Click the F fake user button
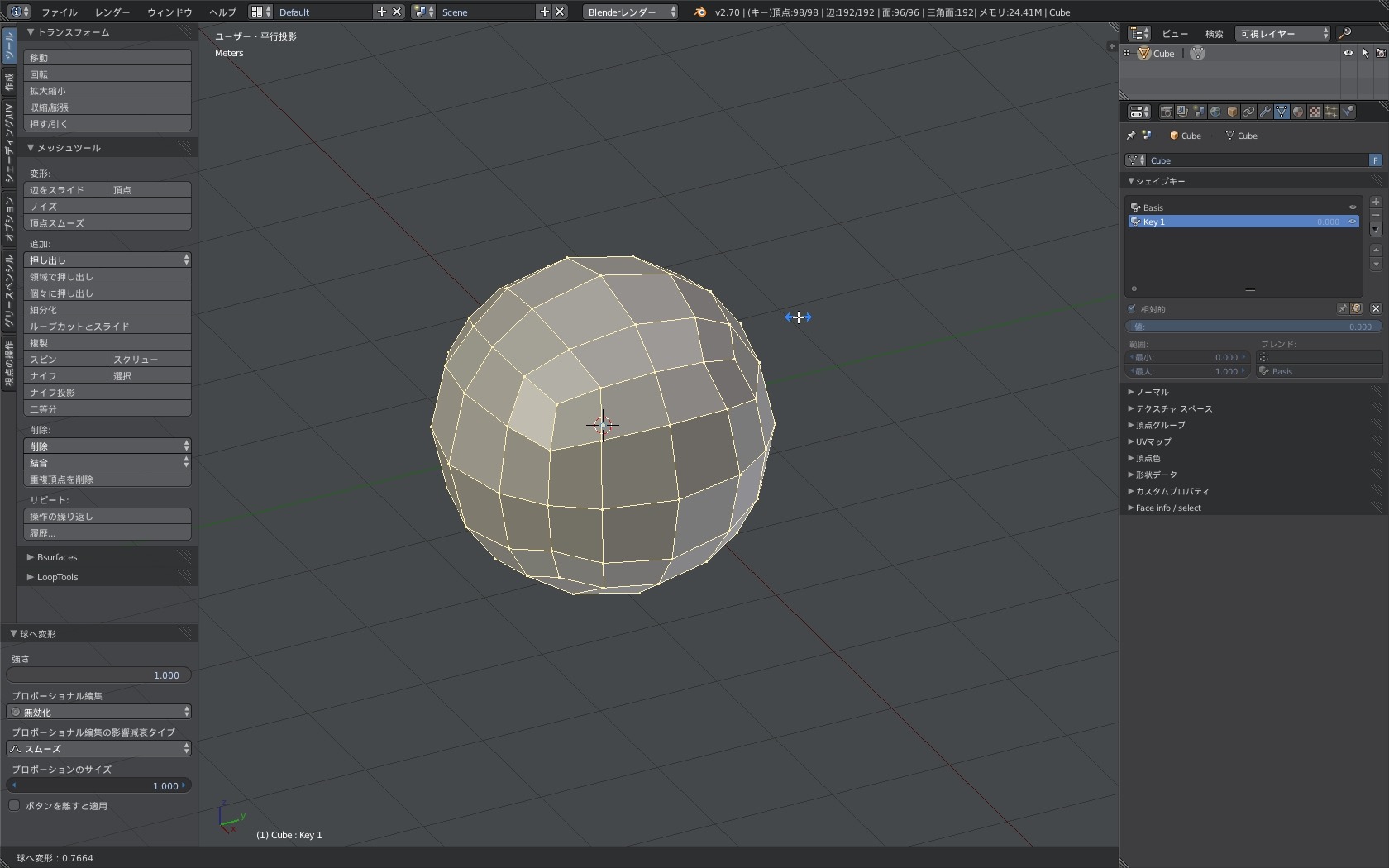The height and width of the screenshot is (868, 1389). [1375, 160]
